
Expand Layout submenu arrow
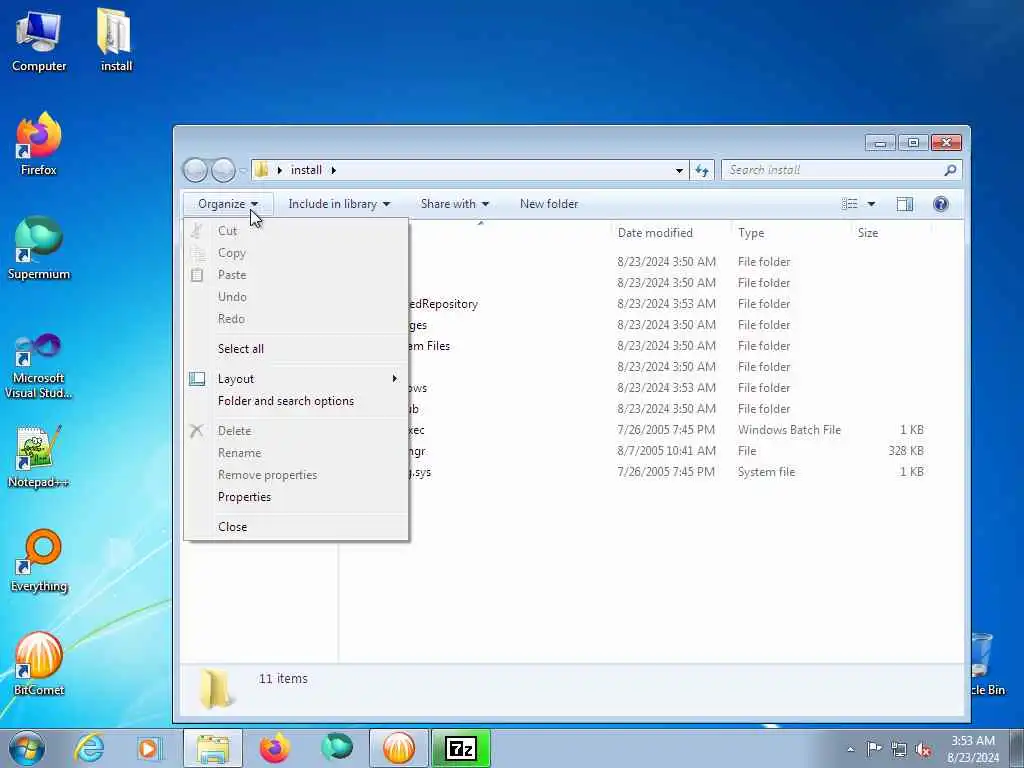coord(394,379)
